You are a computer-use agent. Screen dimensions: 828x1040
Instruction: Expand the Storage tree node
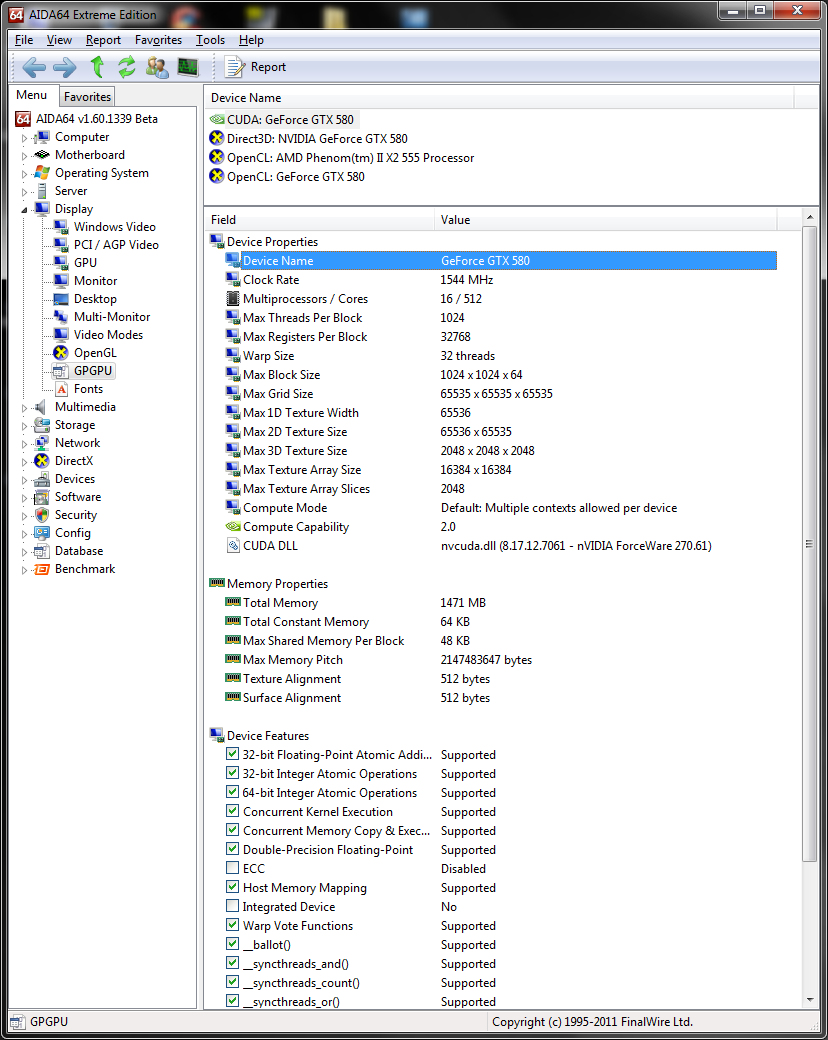tap(25, 426)
